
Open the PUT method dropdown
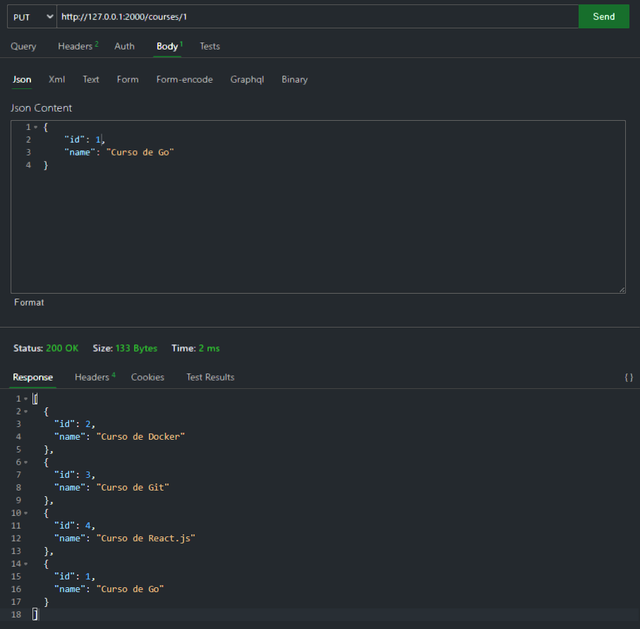(32, 17)
